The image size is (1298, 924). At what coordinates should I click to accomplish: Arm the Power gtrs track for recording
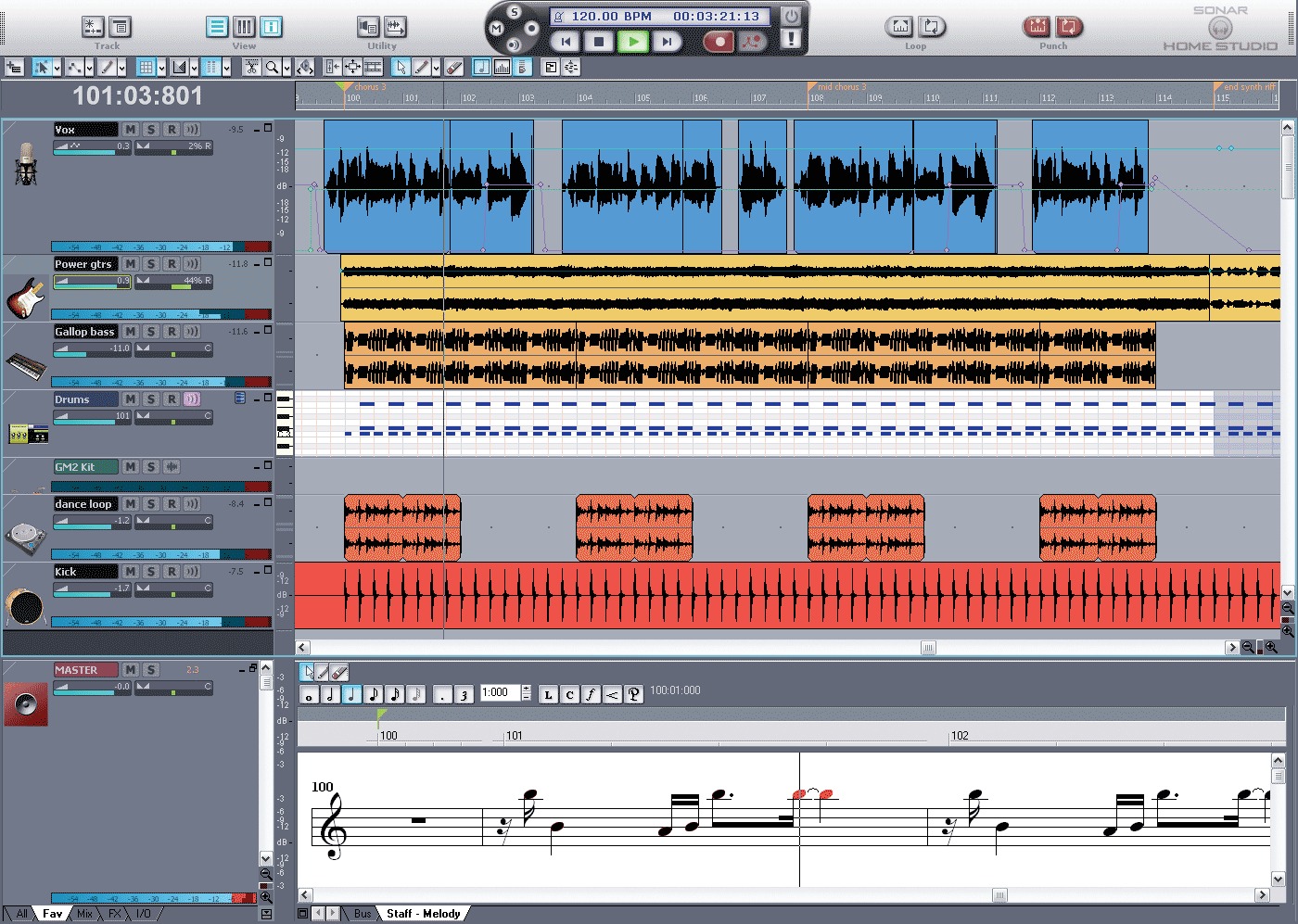coord(172,264)
